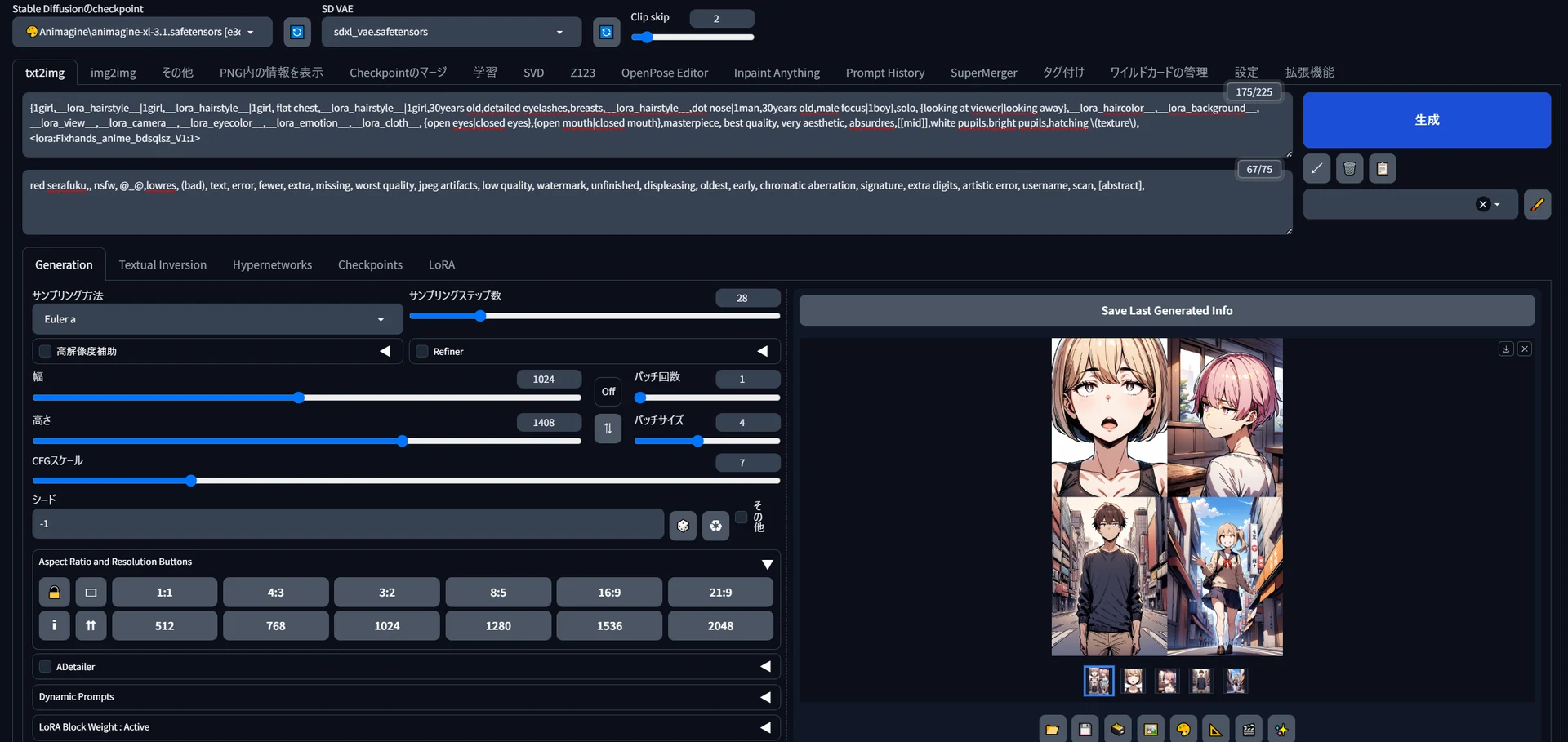1568x742 pixels.
Task: Click the recycle icon to reuse seed
Action: pyautogui.click(x=715, y=526)
